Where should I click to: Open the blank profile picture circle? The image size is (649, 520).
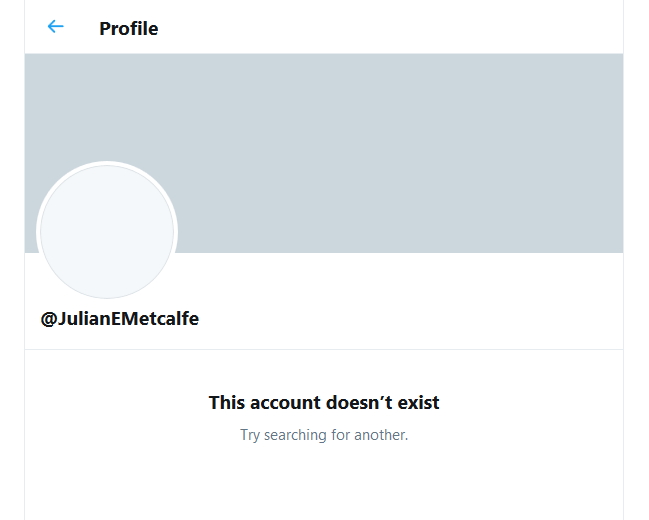(107, 232)
